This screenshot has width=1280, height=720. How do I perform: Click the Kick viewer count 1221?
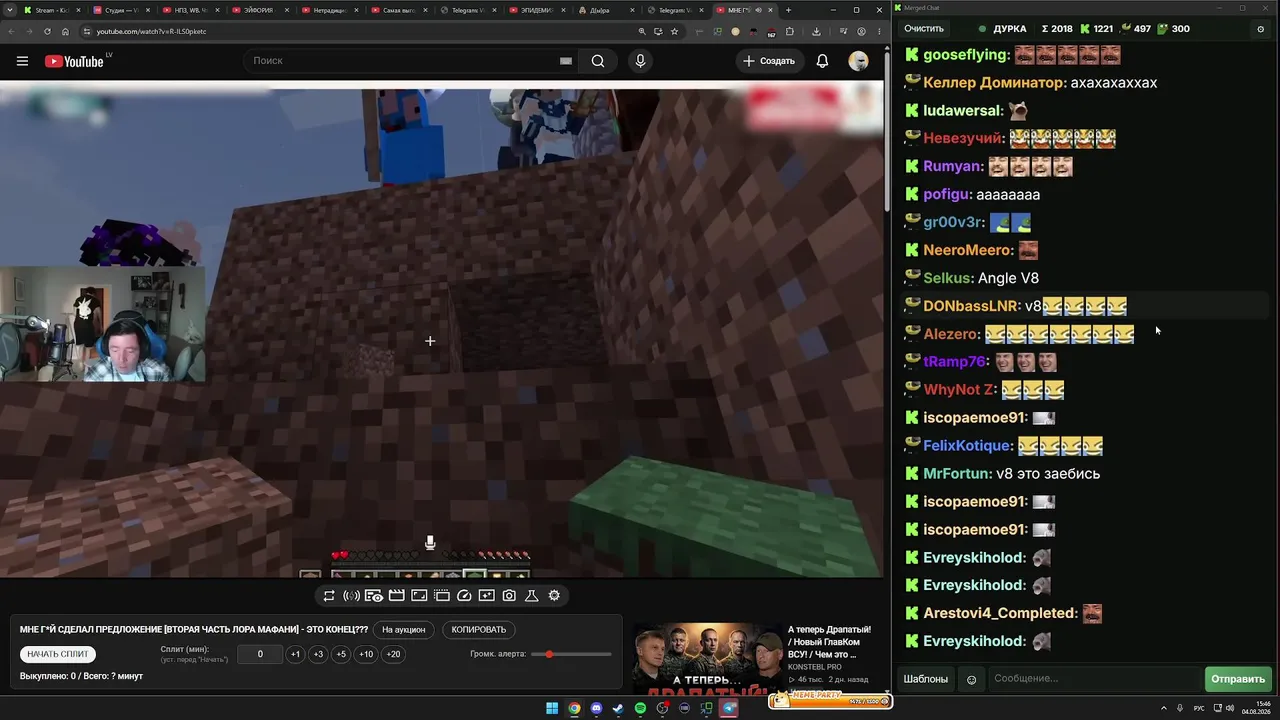[1097, 29]
